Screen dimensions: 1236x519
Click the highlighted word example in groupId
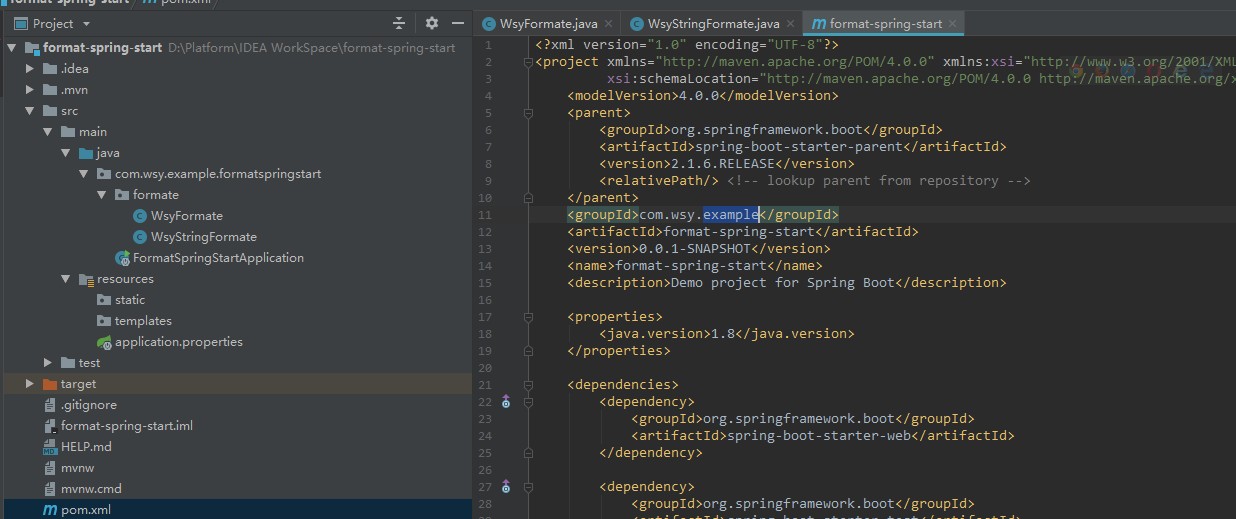point(731,215)
